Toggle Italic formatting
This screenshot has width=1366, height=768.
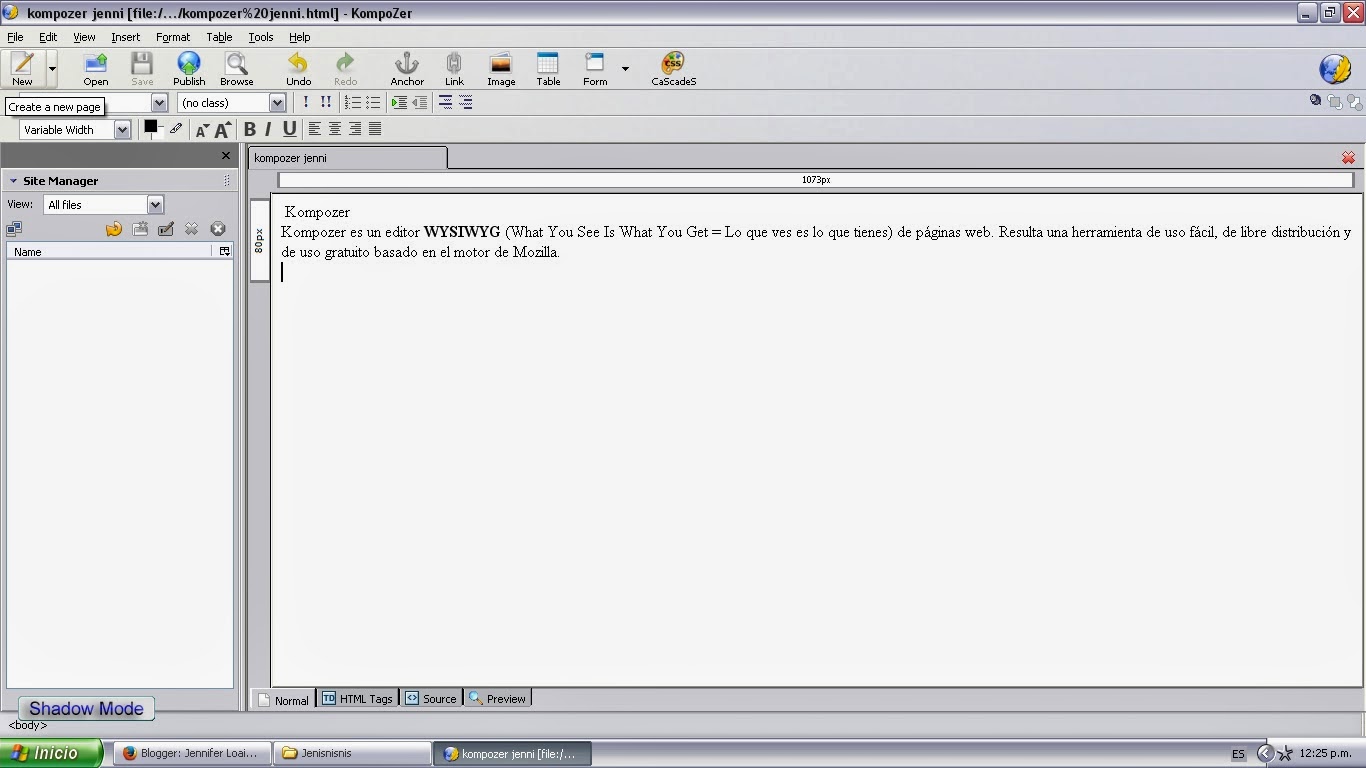tap(268, 129)
